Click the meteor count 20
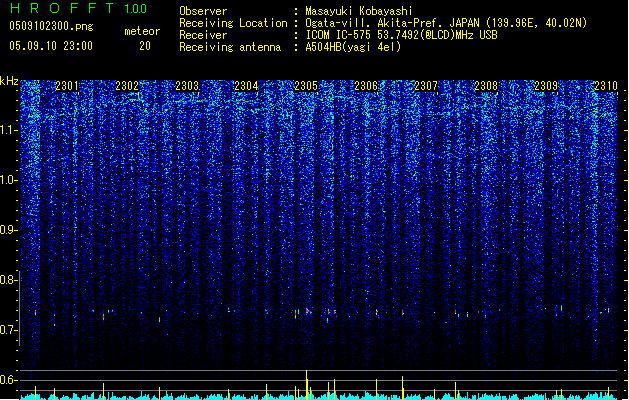Image resolution: width=629 pixels, height=400 pixels. (x=145, y=46)
